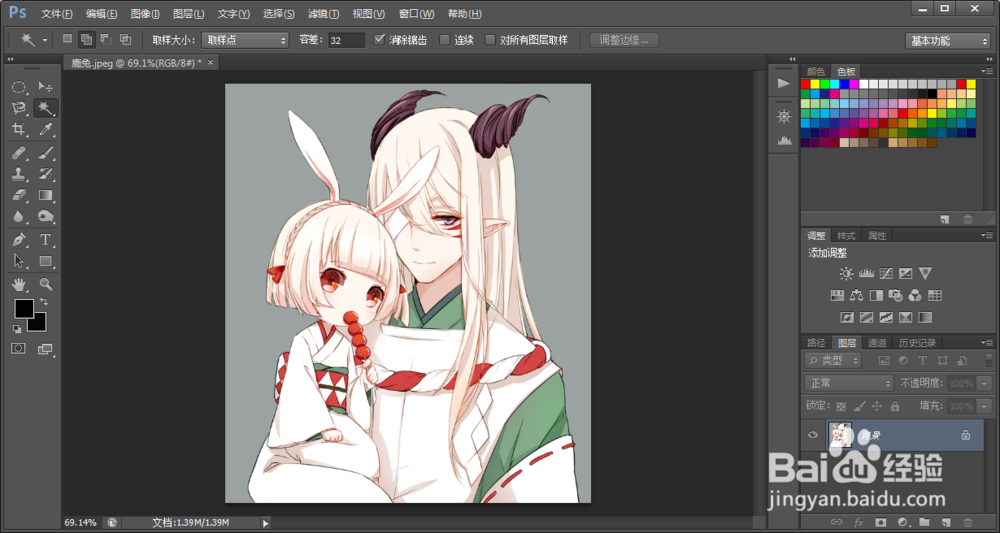Image resolution: width=1000 pixels, height=533 pixels.
Task: Open the blend mode dropdown (正常)
Action: point(849,383)
